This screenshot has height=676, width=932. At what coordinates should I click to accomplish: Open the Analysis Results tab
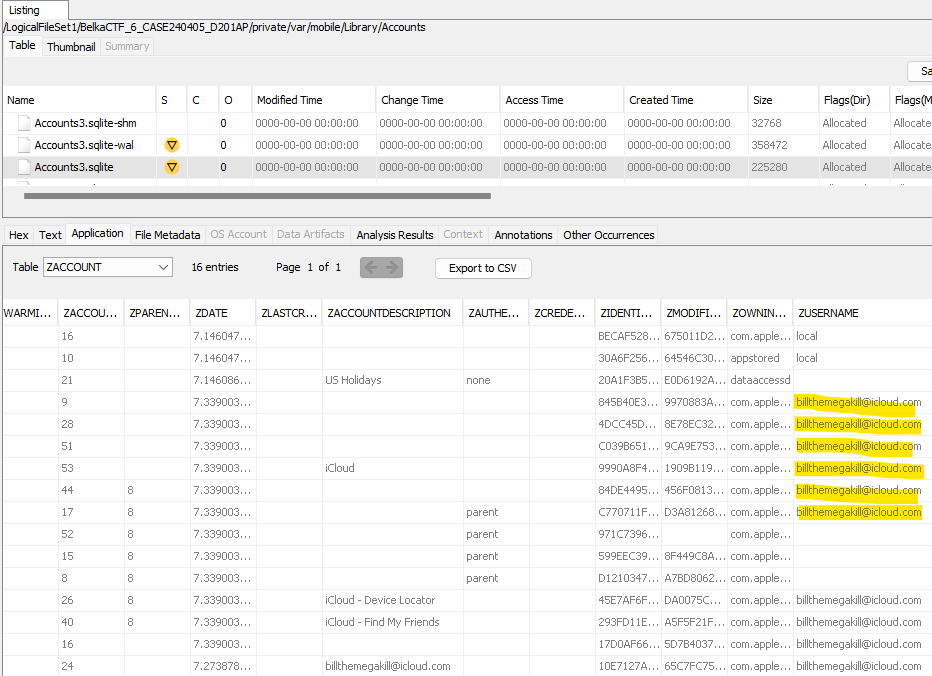[395, 235]
